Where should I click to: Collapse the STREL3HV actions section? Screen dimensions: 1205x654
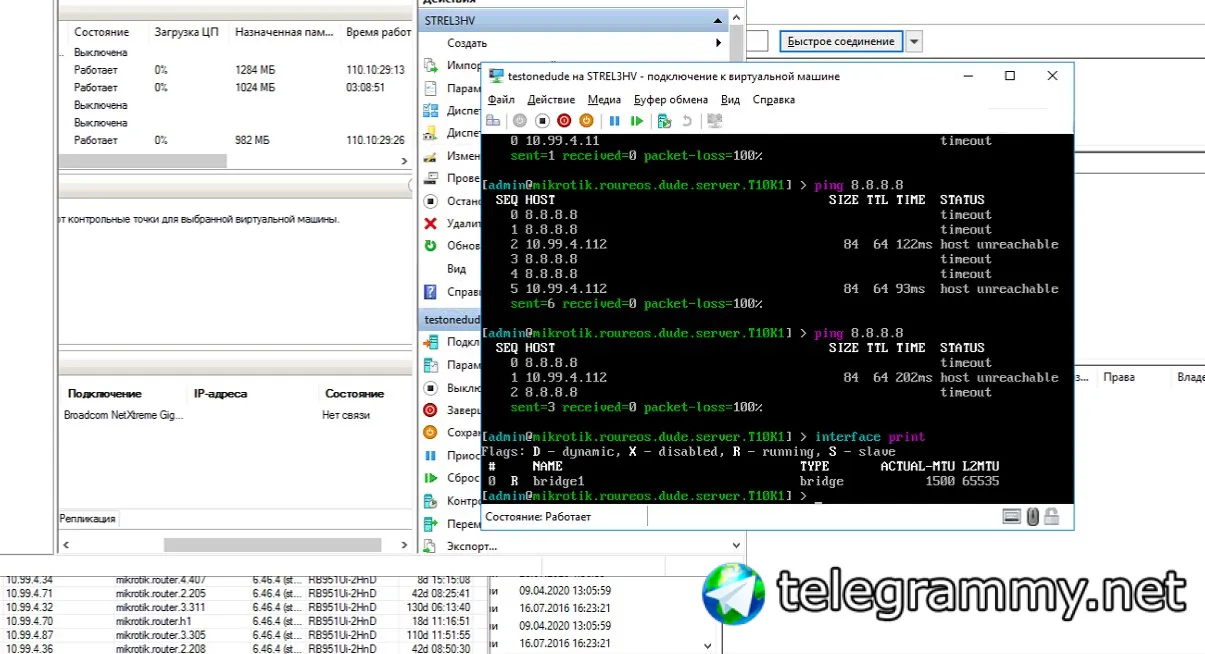click(719, 20)
